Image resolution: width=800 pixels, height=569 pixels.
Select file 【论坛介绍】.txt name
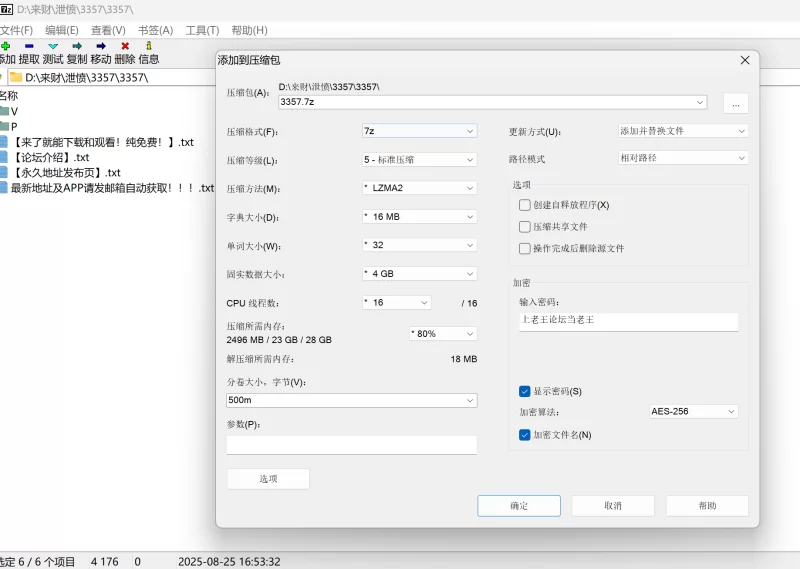tap(50, 157)
